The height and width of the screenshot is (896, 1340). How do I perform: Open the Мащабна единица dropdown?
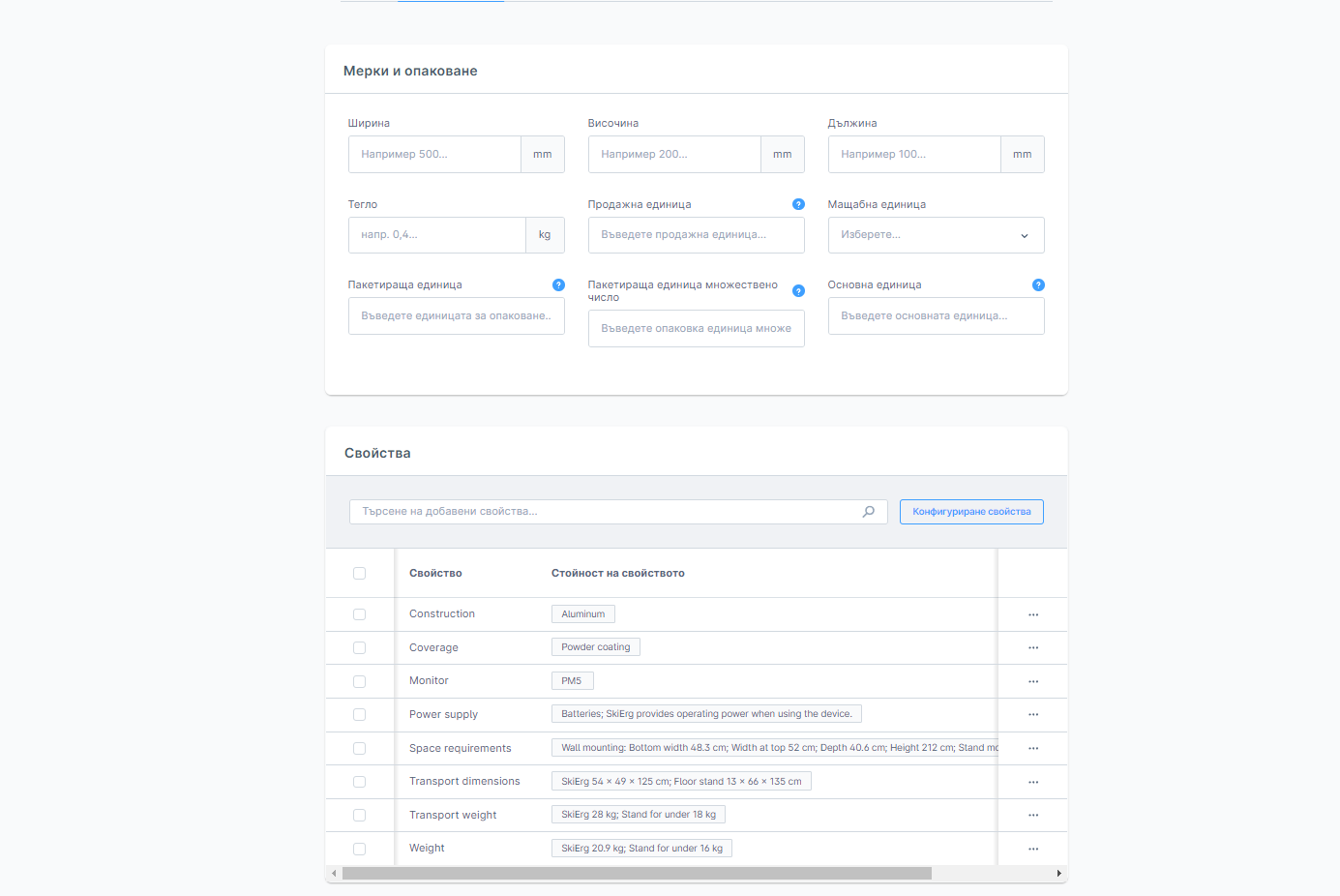pos(936,235)
